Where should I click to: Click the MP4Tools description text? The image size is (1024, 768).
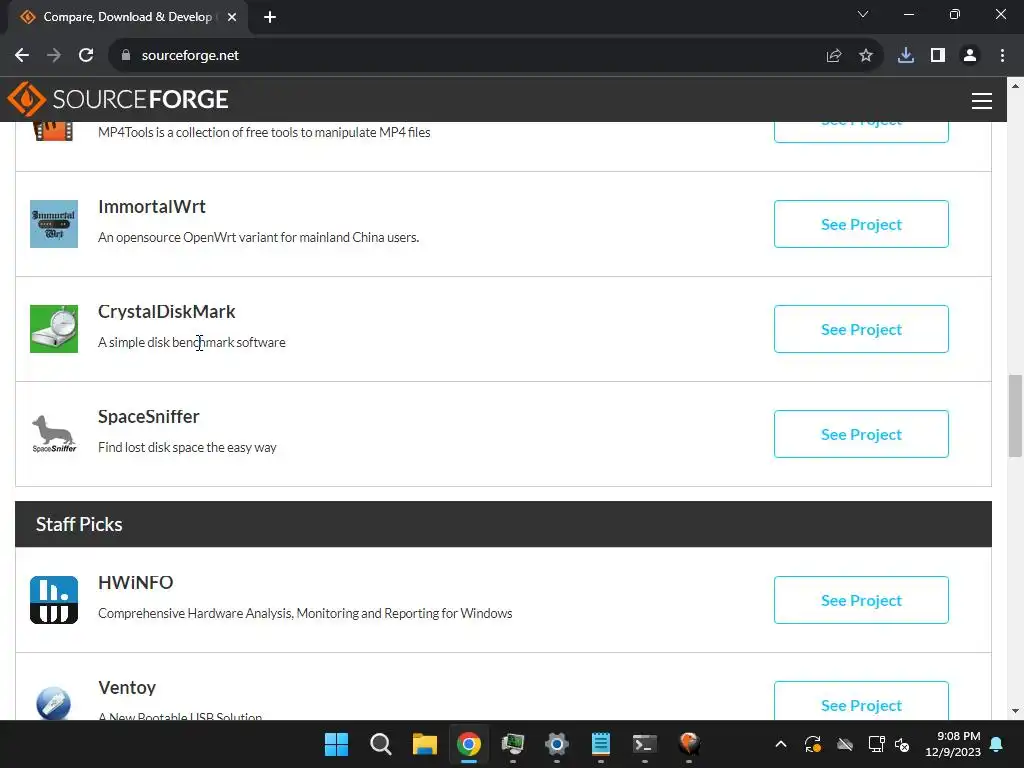click(264, 133)
